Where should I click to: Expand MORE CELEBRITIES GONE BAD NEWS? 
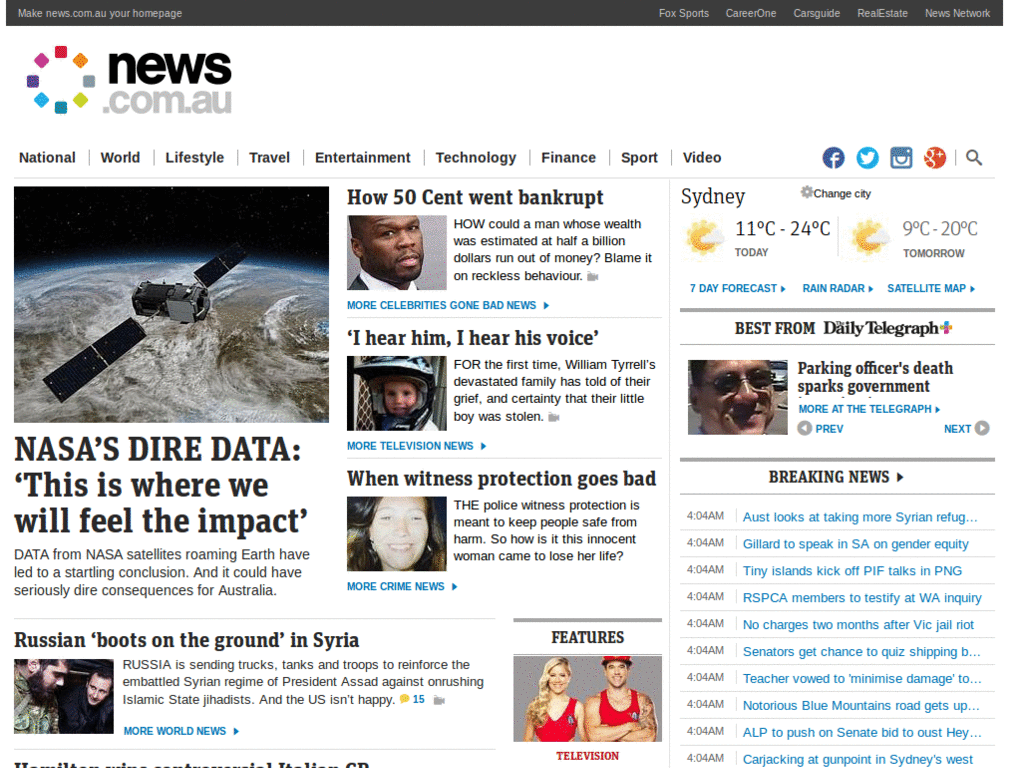click(x=448, y=305)
